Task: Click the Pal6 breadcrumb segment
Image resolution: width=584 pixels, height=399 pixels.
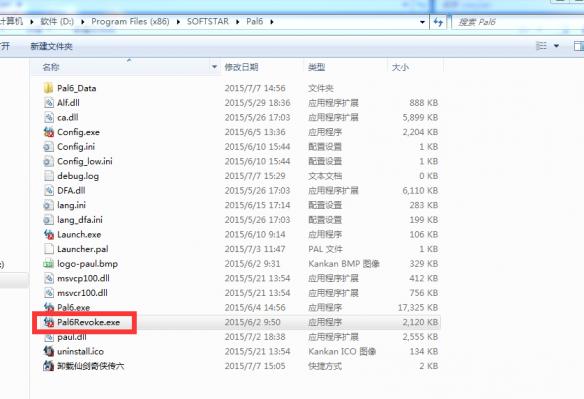Action: pos(255,22)
